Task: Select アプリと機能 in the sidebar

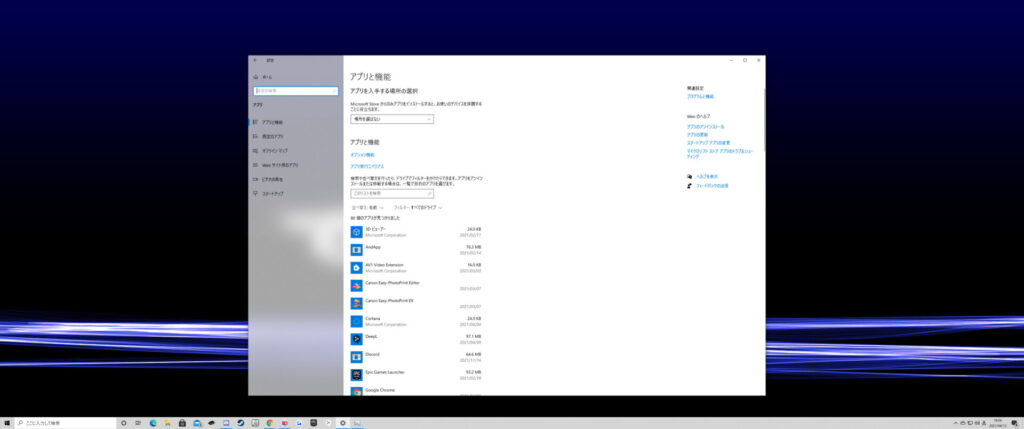Action: pyautogui.click(x=295, y=122)
